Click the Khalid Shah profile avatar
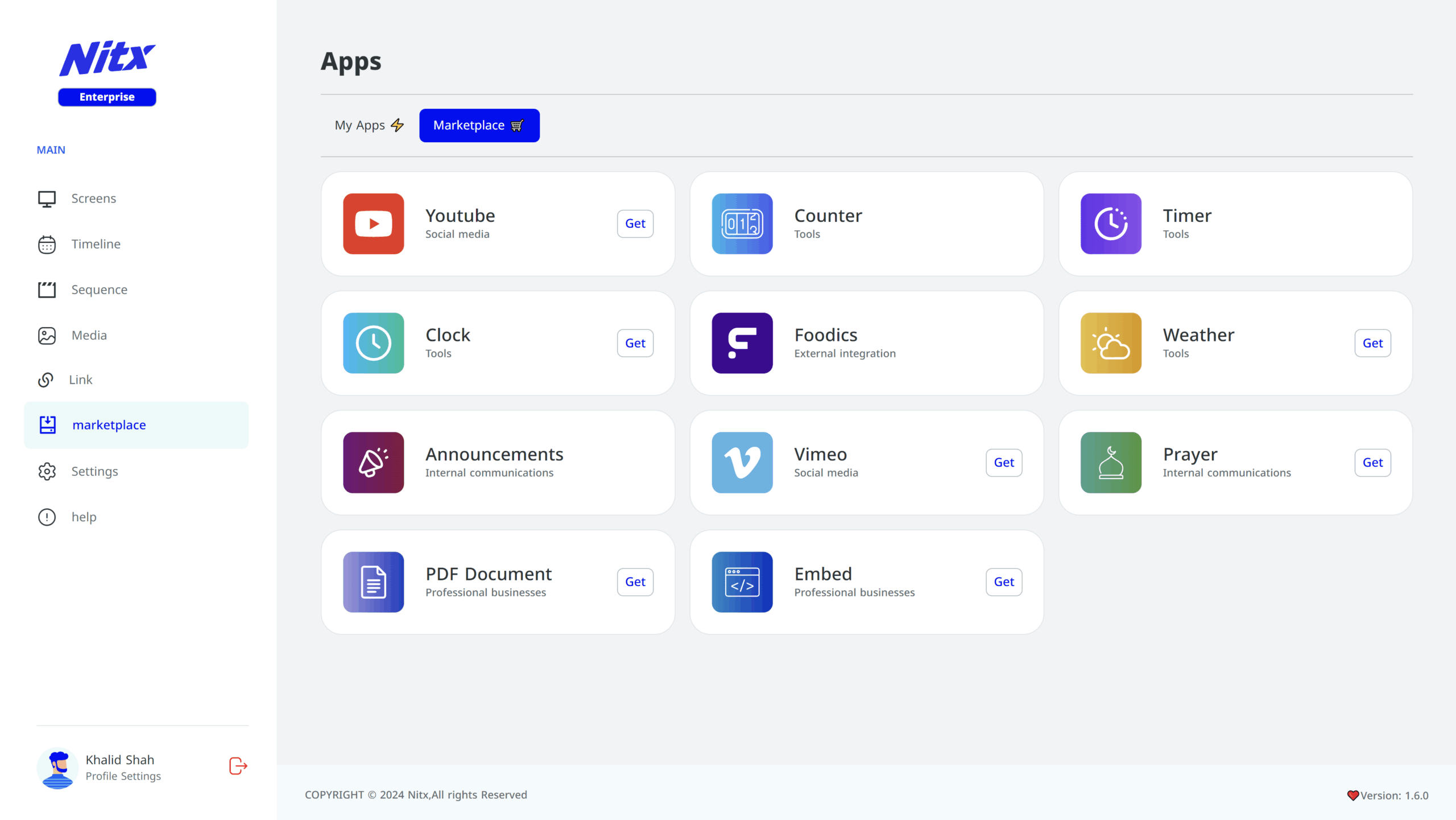 pyautogui.click(x=57, y=768)
